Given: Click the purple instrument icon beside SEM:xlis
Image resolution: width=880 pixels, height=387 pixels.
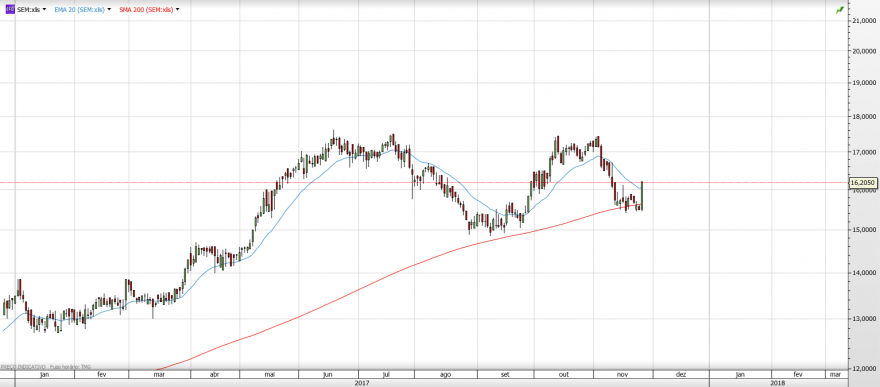Looking at the screenshot, I should (10, 10).
